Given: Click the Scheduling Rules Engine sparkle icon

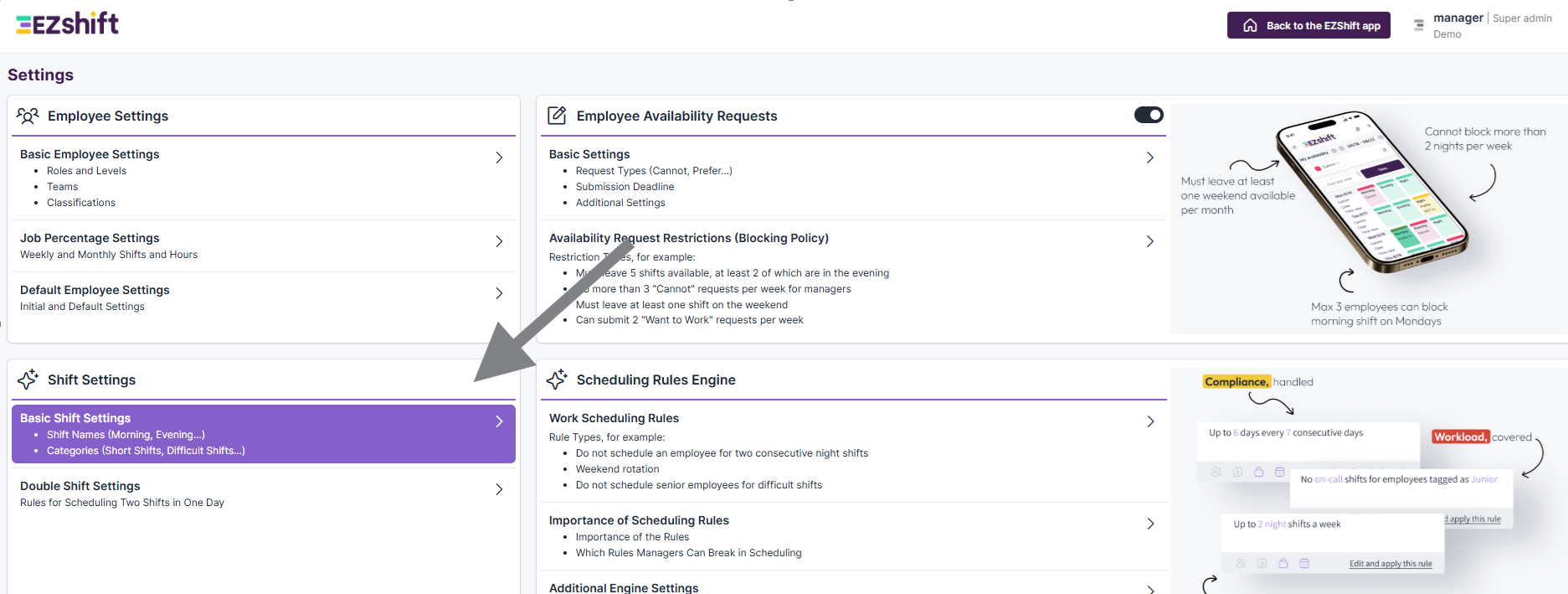Looking at the screenshot, I should (557, 380).
